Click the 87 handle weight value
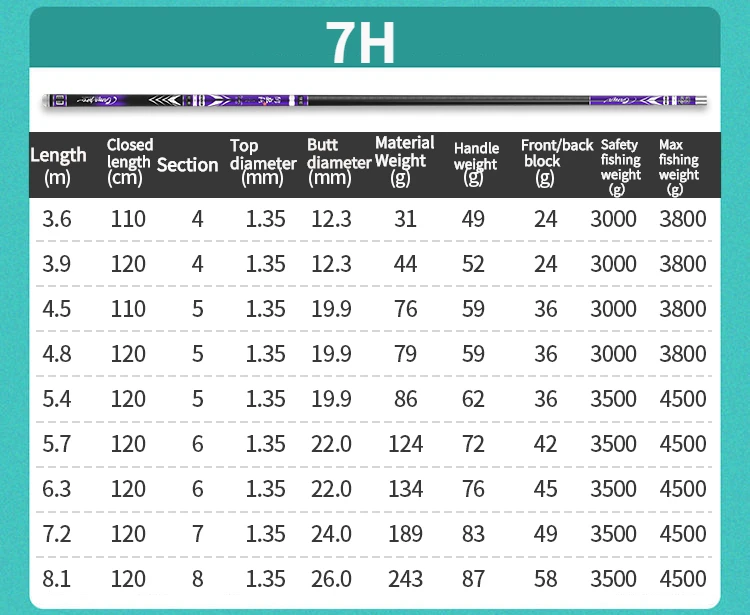The width and height of the screenshot is (750, 615). point(473,579)
